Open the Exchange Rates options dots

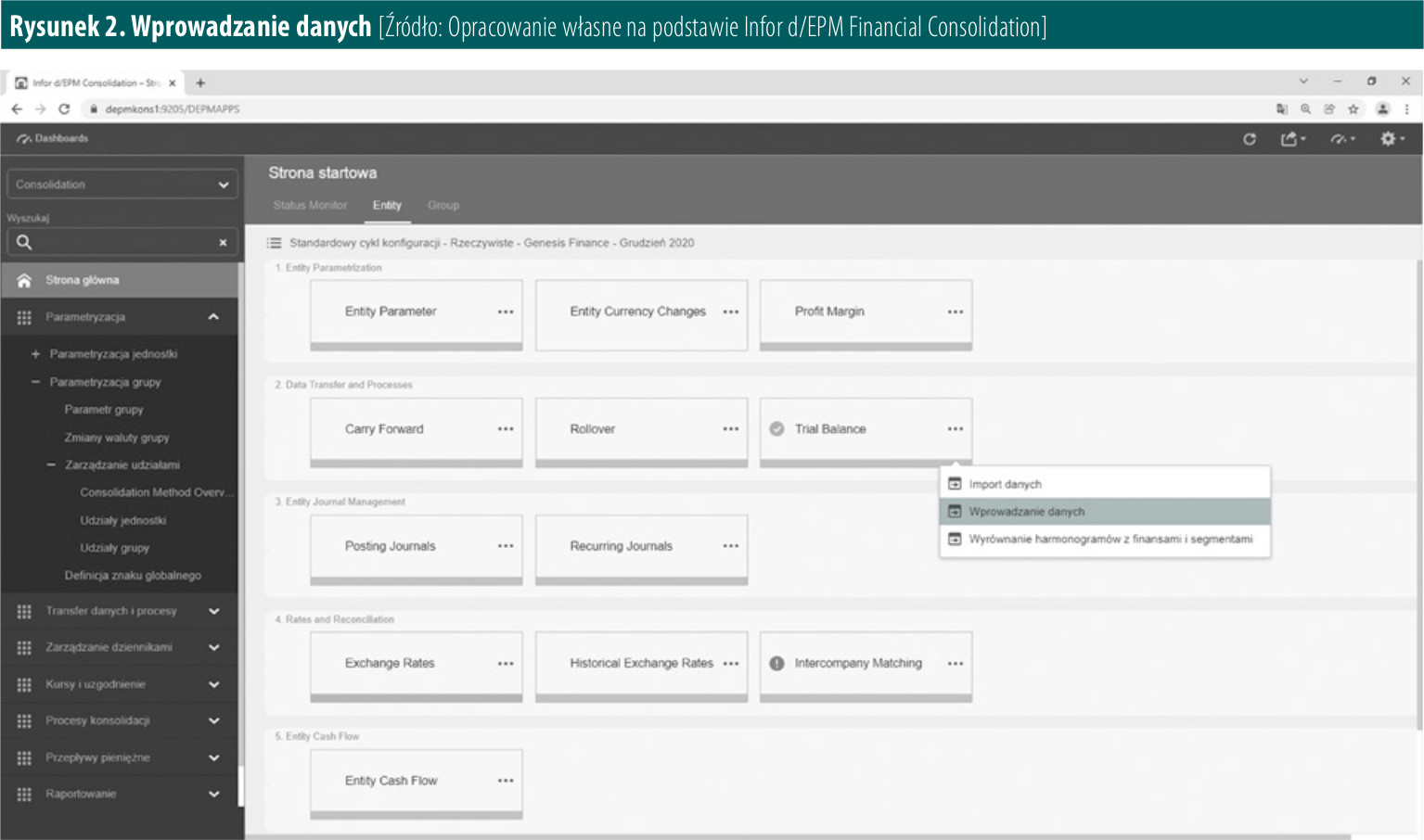tap(506, 664)
